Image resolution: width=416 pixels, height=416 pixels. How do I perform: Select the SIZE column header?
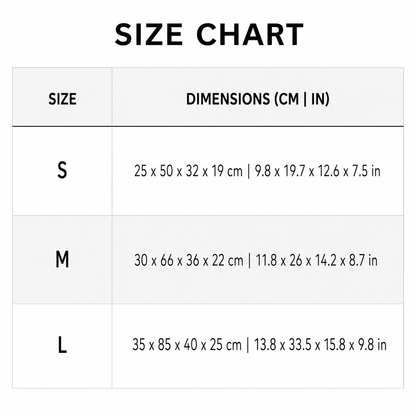(62, 99)
